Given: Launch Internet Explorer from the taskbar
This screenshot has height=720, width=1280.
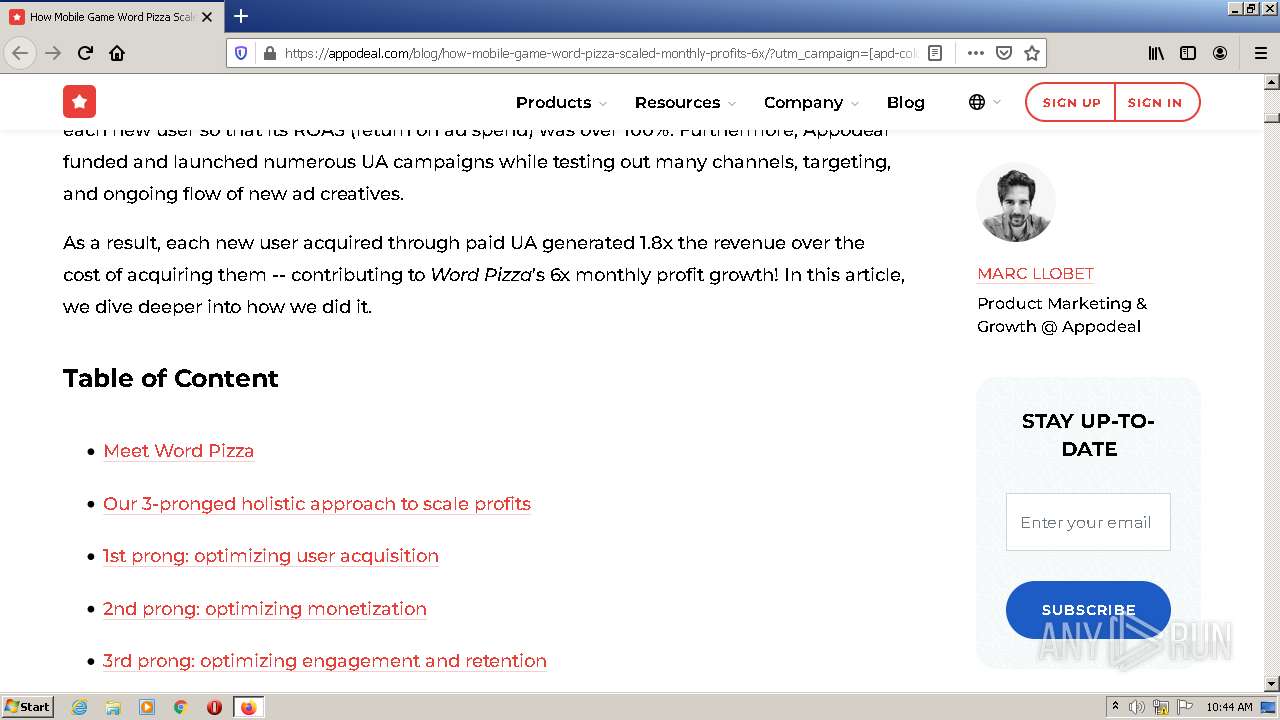Looking at the screenshot, I should coord(79,707).
